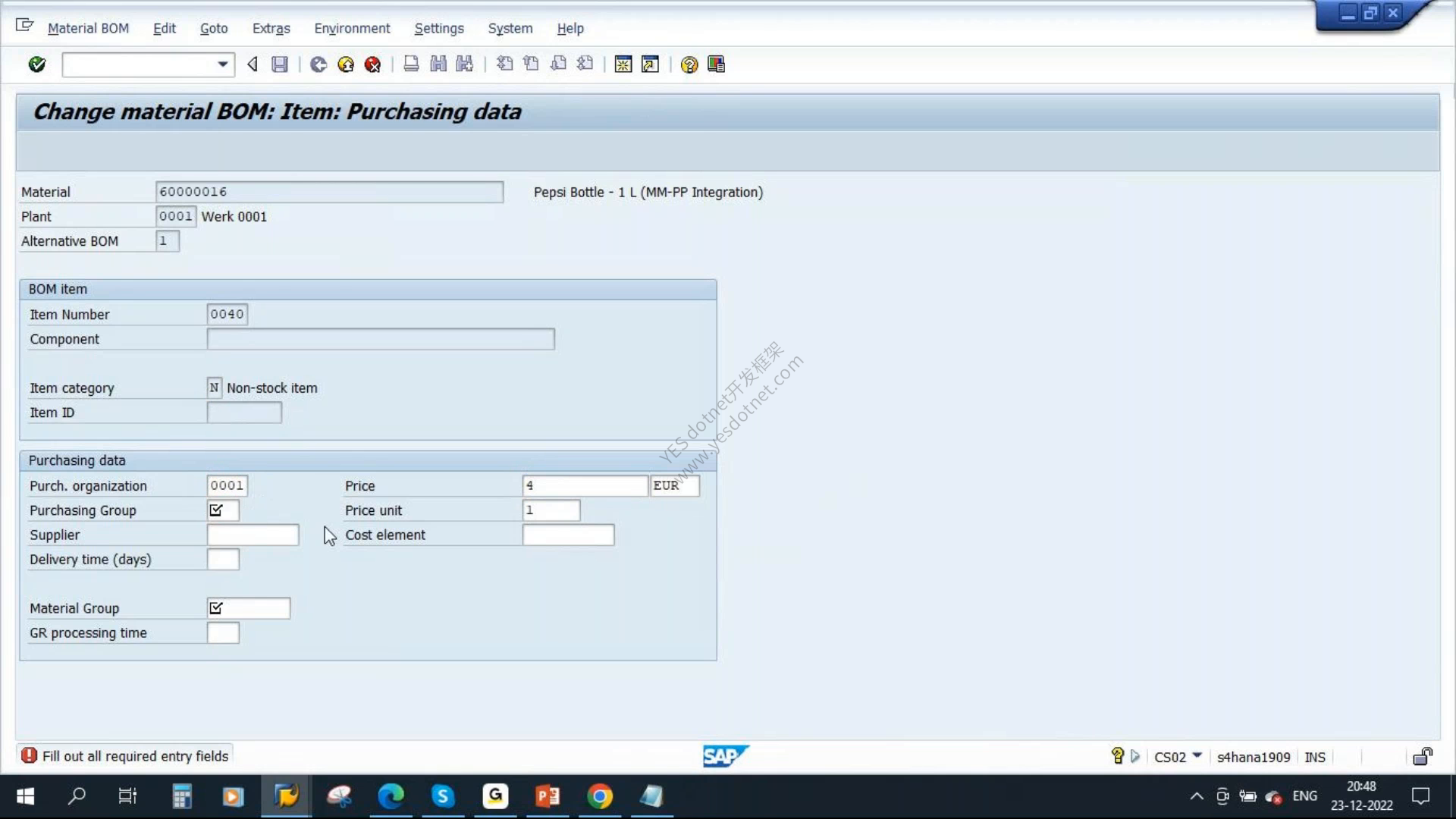This screenshot has height=819, width=1456.
Task: Click the Last Page icon
Action: coord(585,64)
